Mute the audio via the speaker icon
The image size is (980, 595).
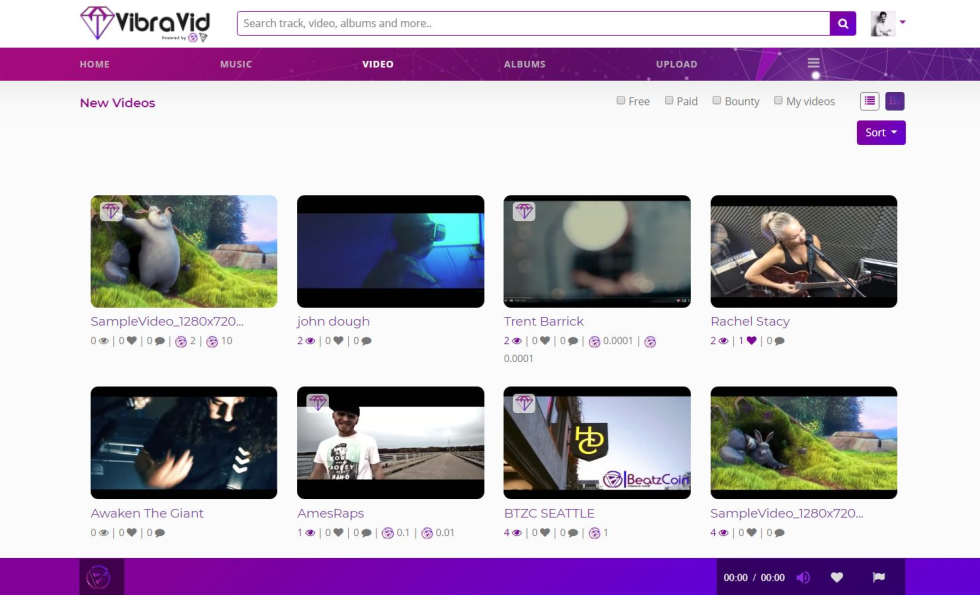coord(803,577)
